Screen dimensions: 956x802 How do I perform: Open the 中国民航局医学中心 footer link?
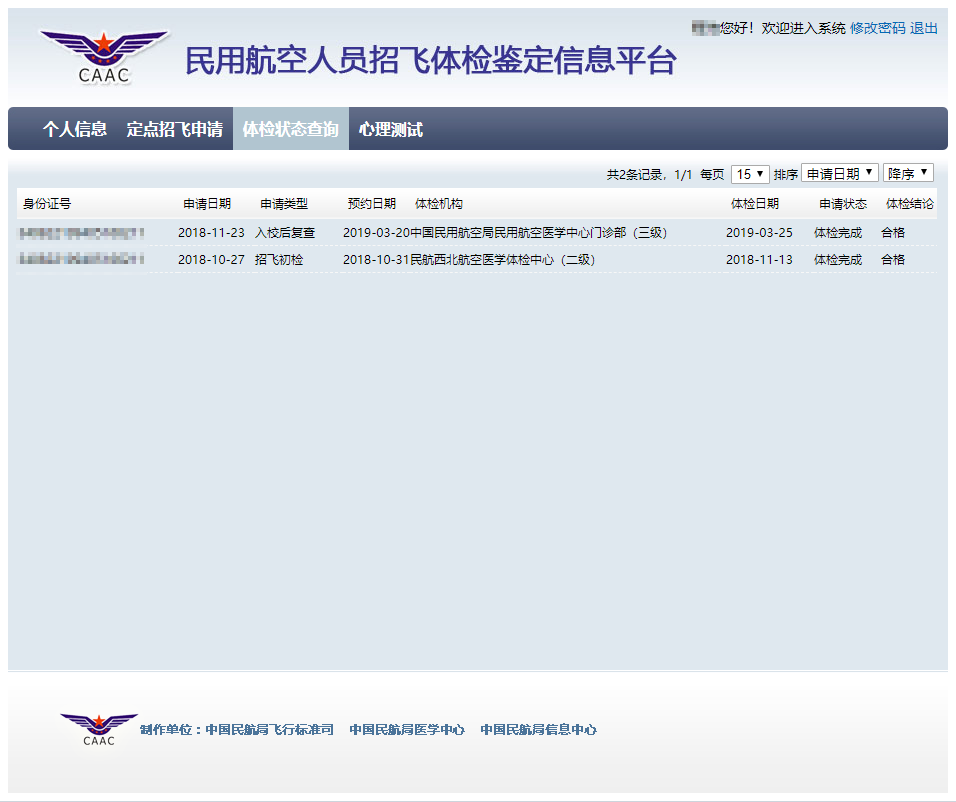(407, 729)
